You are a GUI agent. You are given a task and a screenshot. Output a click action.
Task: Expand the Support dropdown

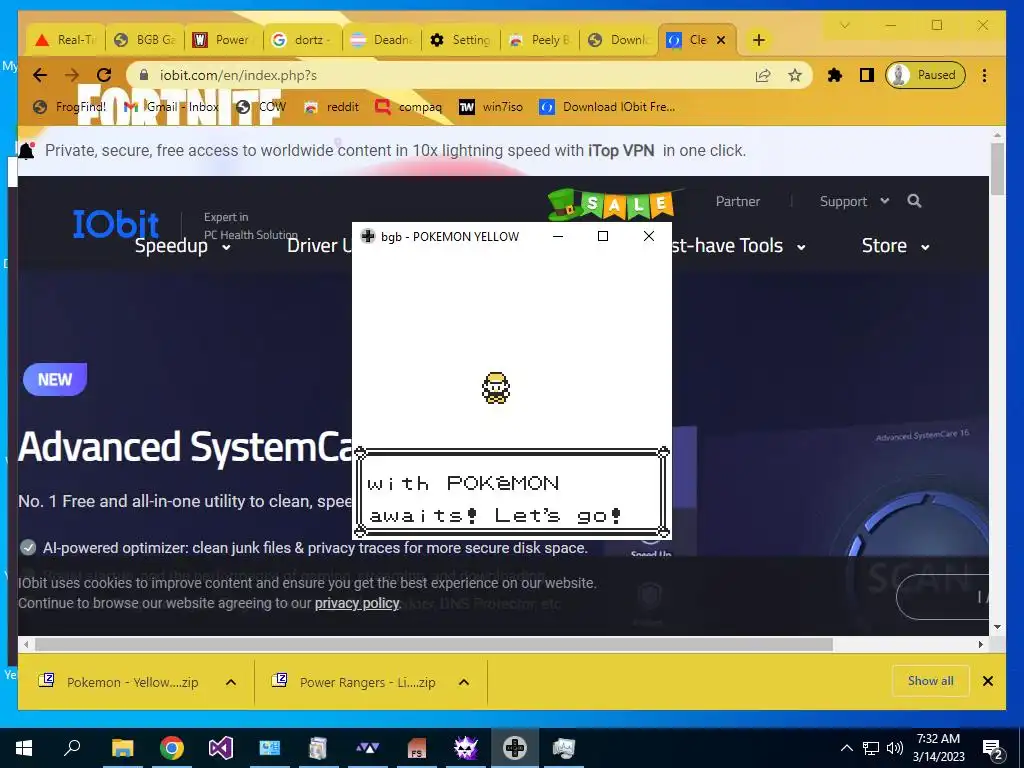coord(854,201)
